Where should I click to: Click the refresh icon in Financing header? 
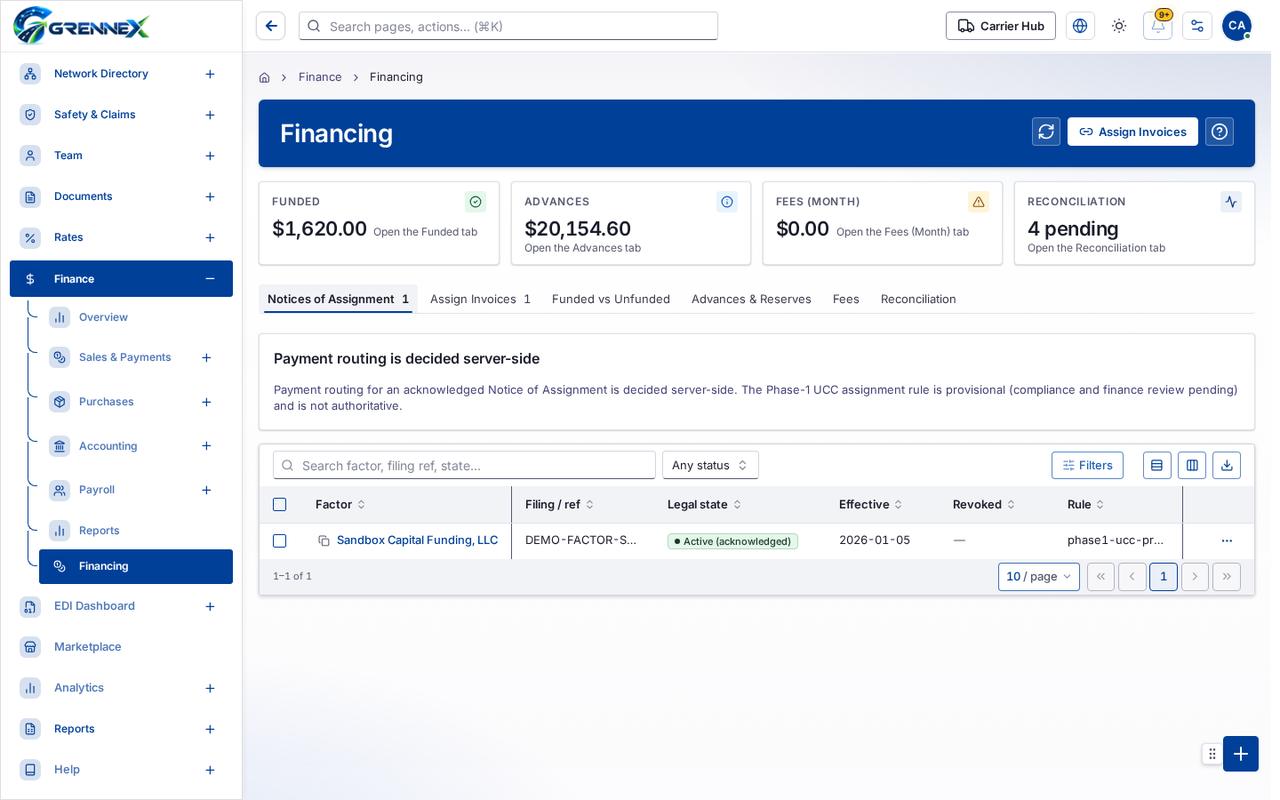coord(1046,132)
